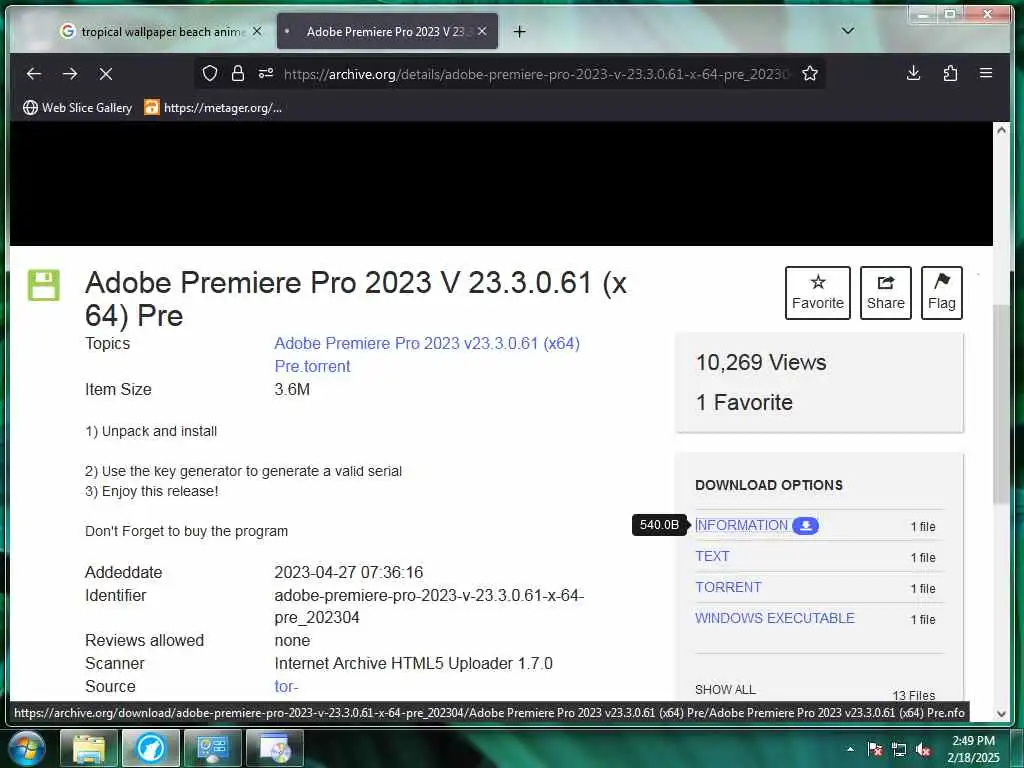Close the tropical wallpaper tab
Screen dimensions: 1024x768
257,31
